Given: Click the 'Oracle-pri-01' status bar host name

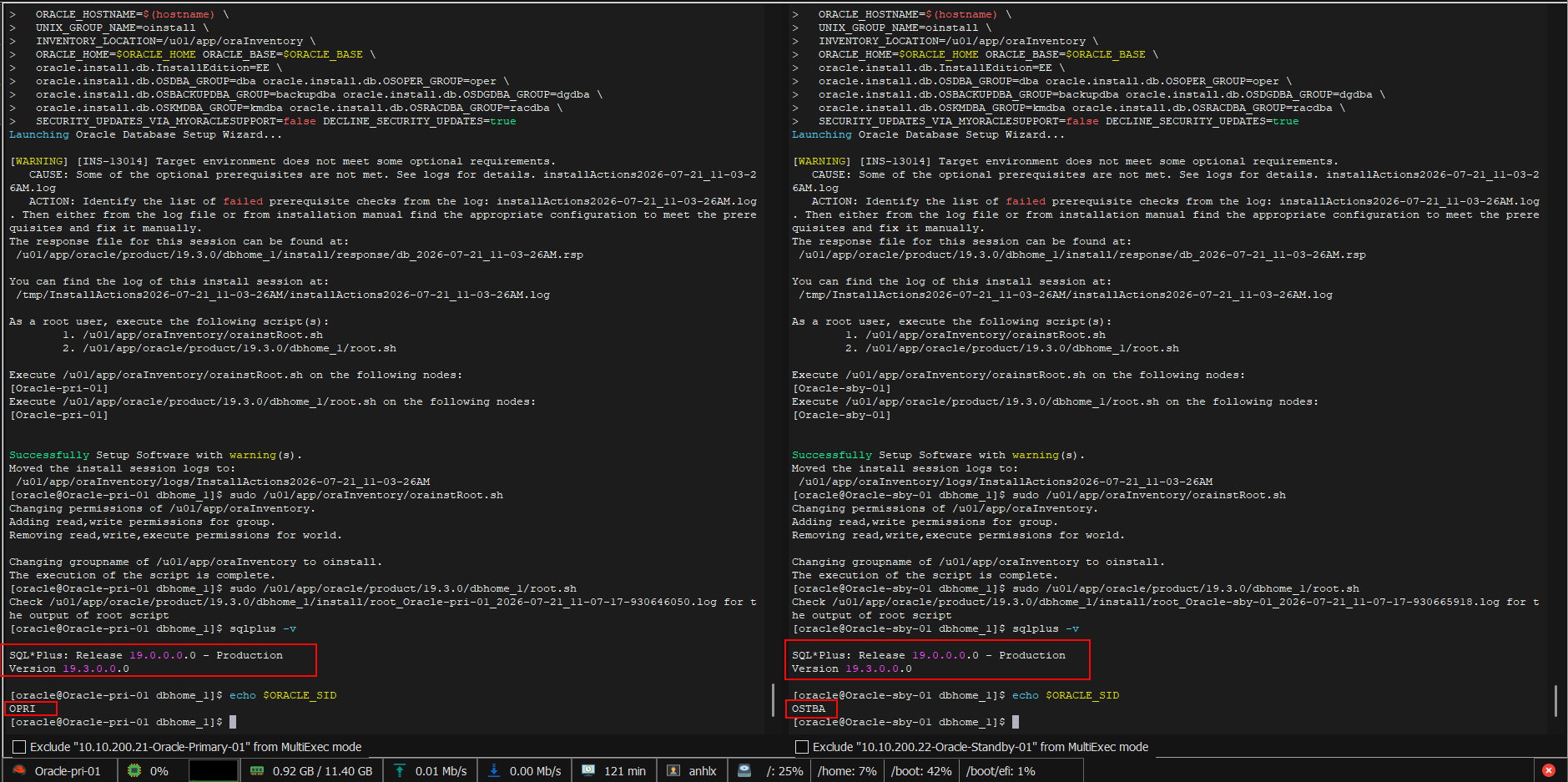Looking at the screenshot, I should [x=68, y=771].
